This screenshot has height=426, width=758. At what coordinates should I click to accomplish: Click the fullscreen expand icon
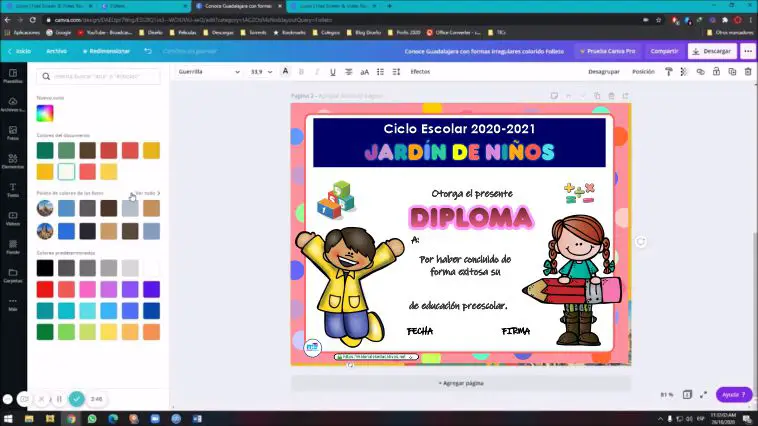click(704, 394)
